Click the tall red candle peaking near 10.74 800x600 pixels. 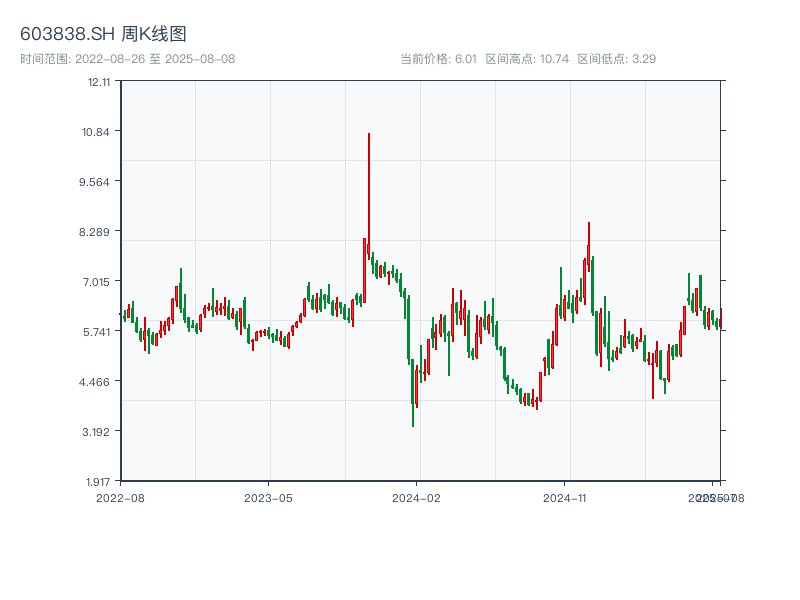pos(369,196)
